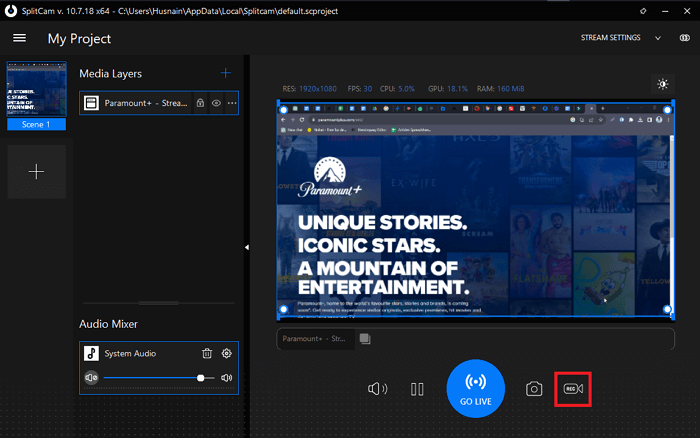Expand the stream settings dropdown chevron
Image resolution: width=700 pixels, height=438 pixels.
click(658, 38)
